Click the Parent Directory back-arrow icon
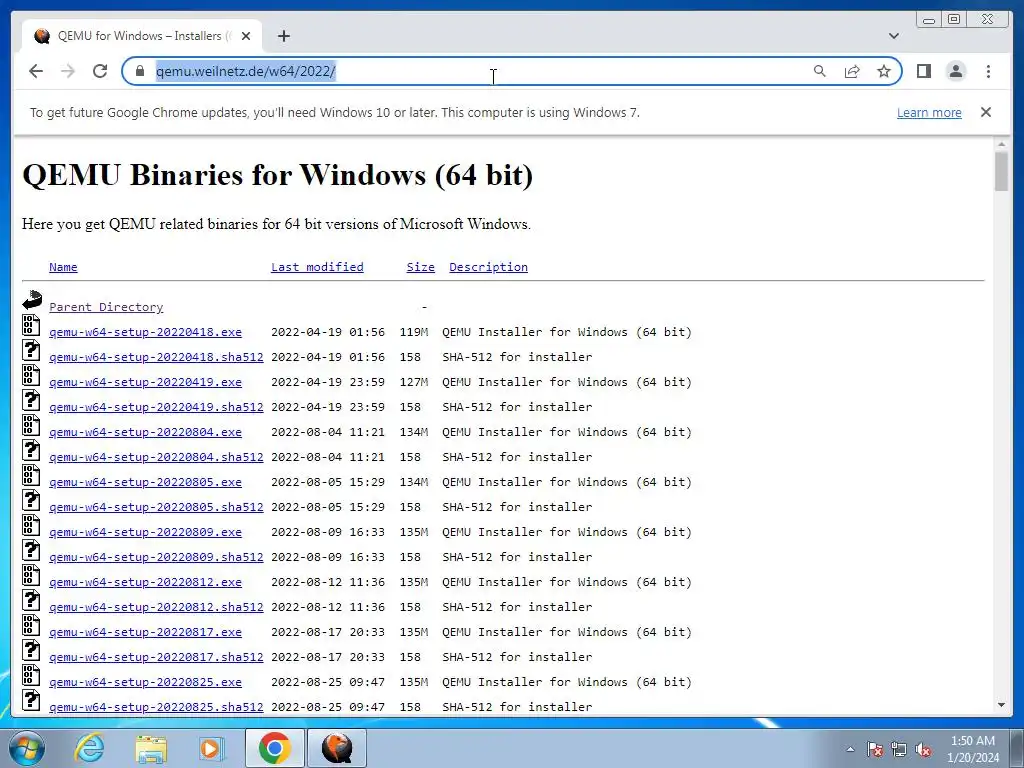The image size is (1024, 768). (x=32, y=300)
